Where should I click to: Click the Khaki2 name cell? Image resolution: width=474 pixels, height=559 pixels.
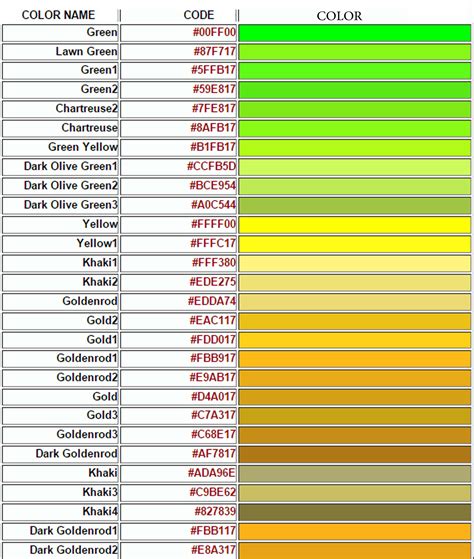[x=60, y=283]
